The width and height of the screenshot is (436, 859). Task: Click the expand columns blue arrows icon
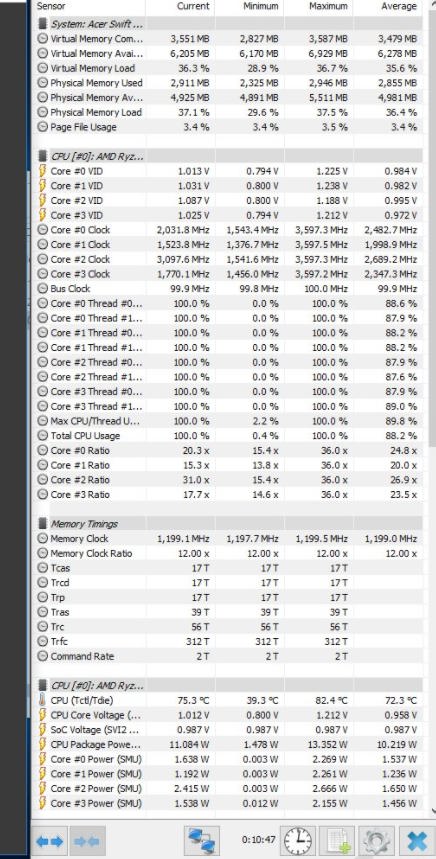click(49, 841)
